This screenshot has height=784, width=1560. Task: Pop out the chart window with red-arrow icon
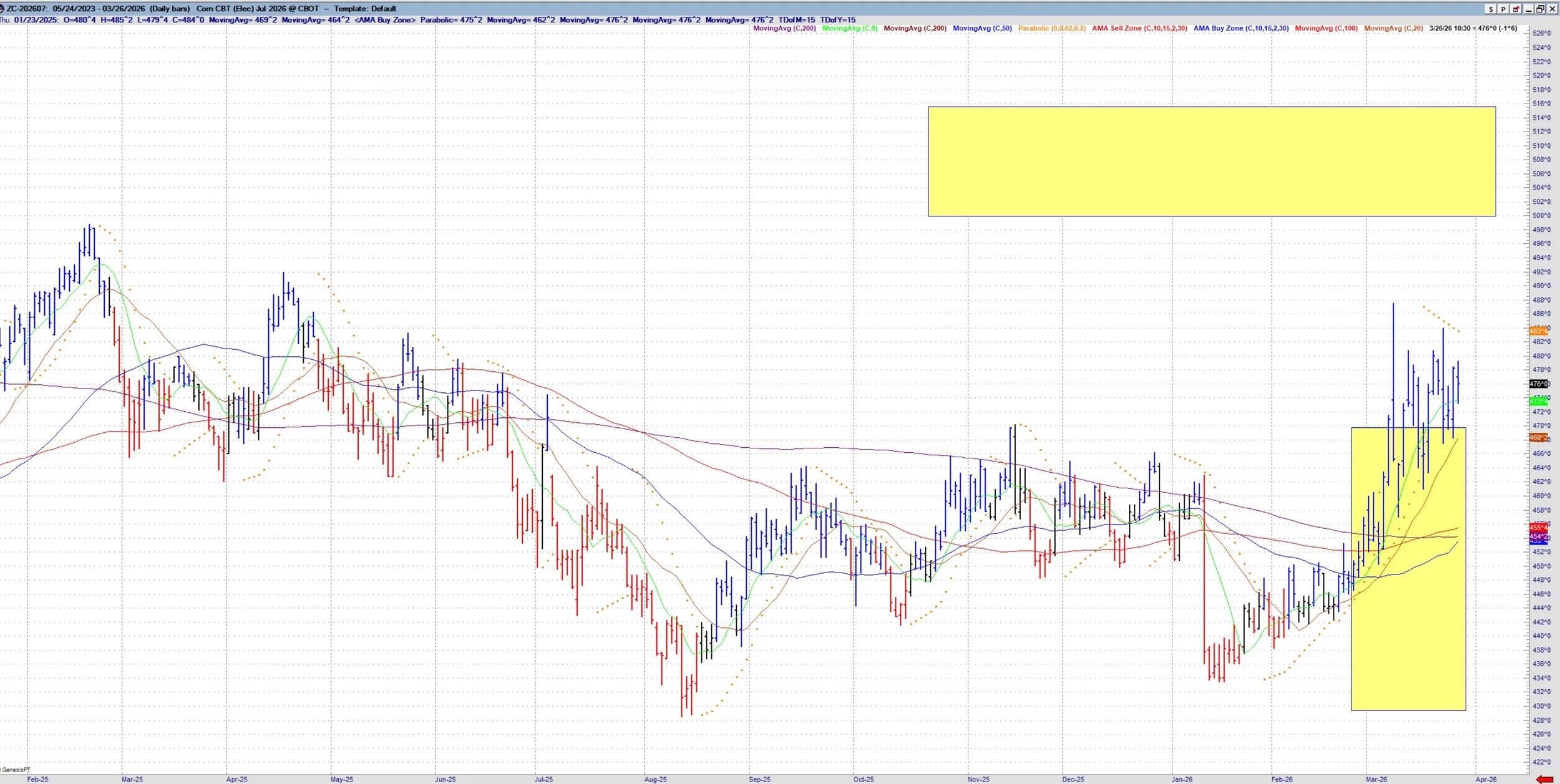coord(1516,9)
